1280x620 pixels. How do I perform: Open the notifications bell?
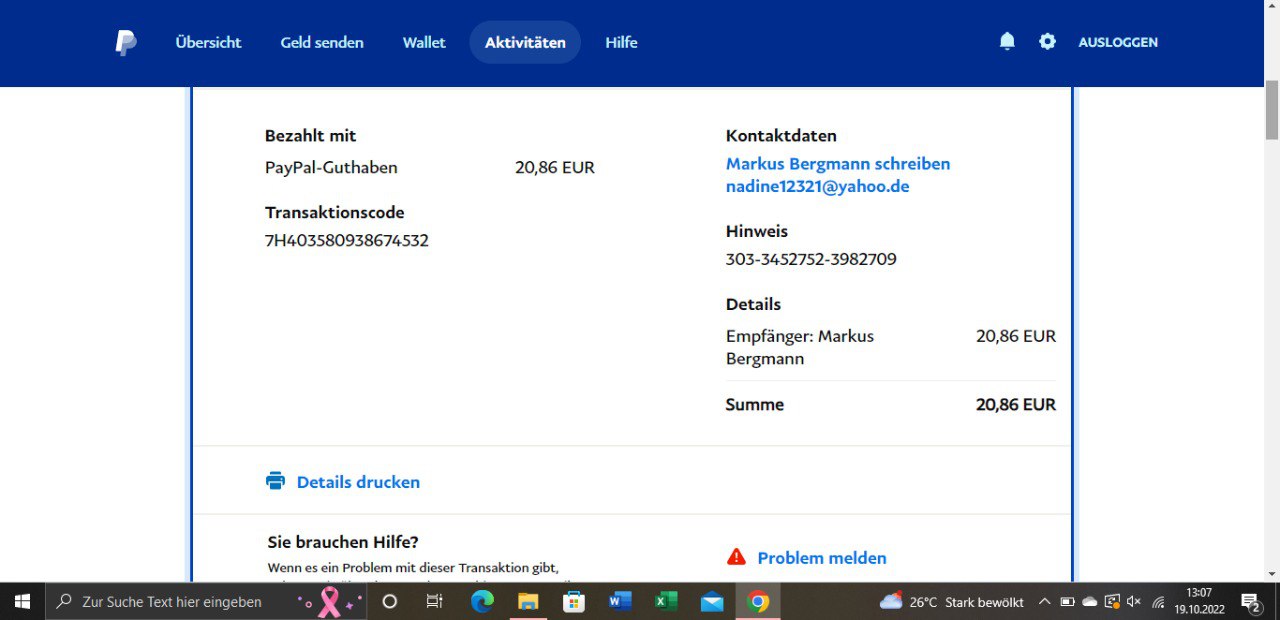click(x=1007, y=42)
